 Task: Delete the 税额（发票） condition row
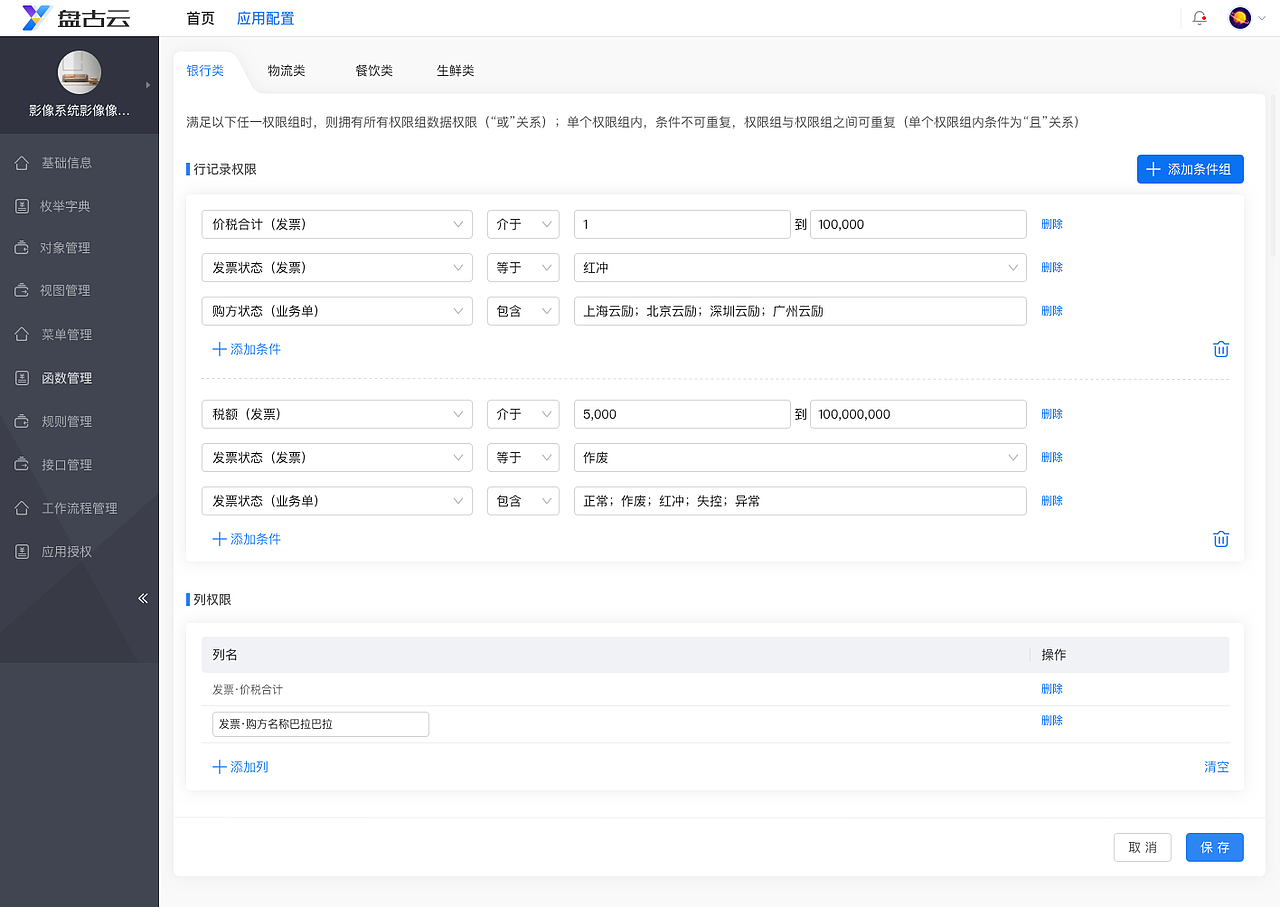point(1052,414)
